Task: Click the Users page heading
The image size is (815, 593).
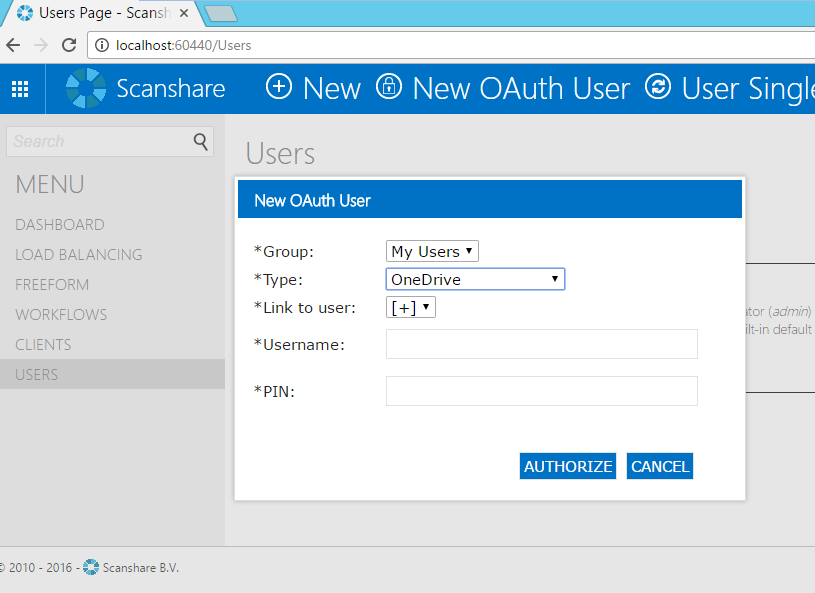Action: point(280,154)
